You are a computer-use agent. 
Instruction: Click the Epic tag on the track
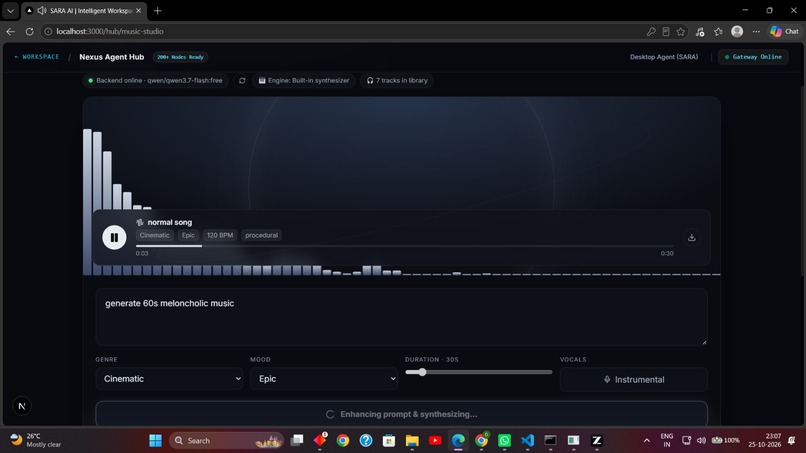point(188,235)
